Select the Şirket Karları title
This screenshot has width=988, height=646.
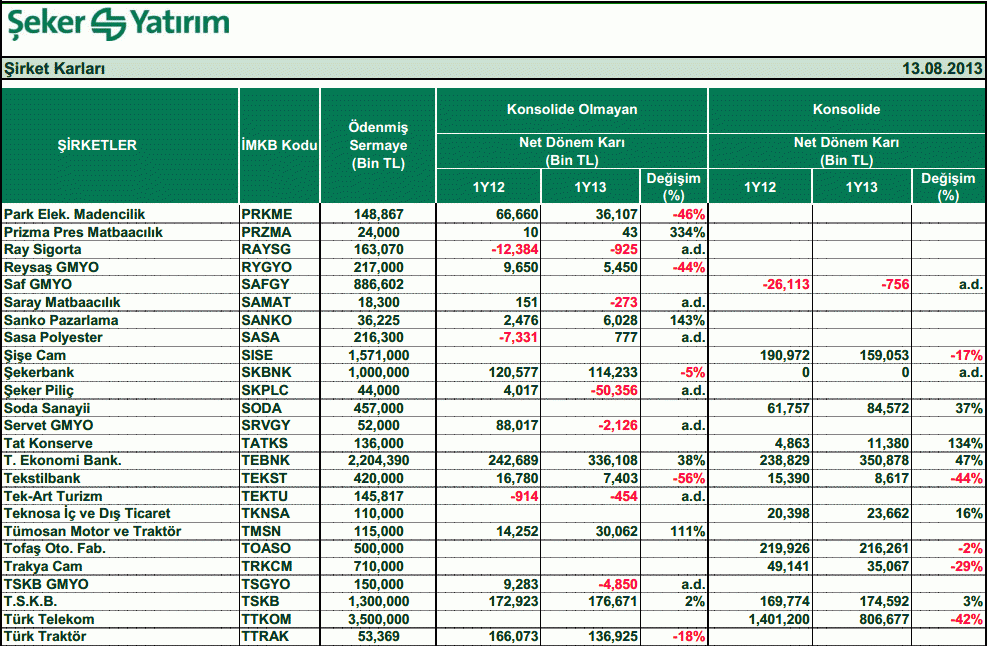54,69
